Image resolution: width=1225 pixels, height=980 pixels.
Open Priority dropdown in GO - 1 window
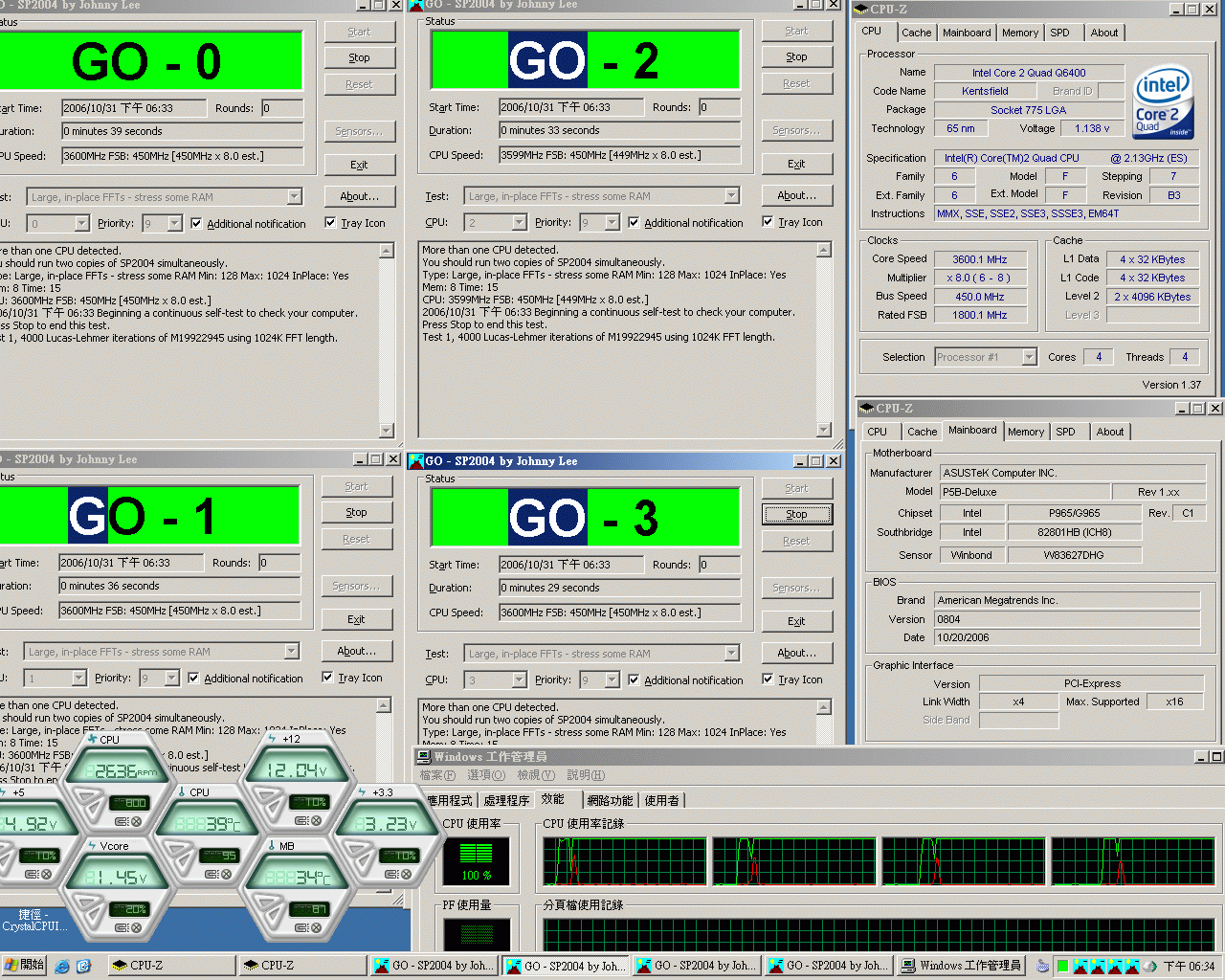coord(172,678)
